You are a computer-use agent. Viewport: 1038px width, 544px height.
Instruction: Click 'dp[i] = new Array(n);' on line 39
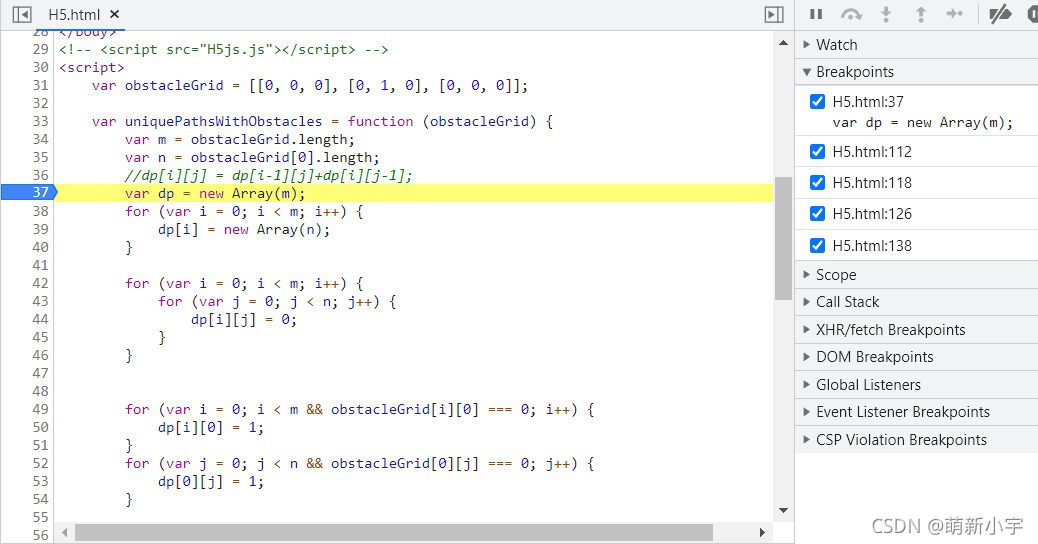(244, 229)
